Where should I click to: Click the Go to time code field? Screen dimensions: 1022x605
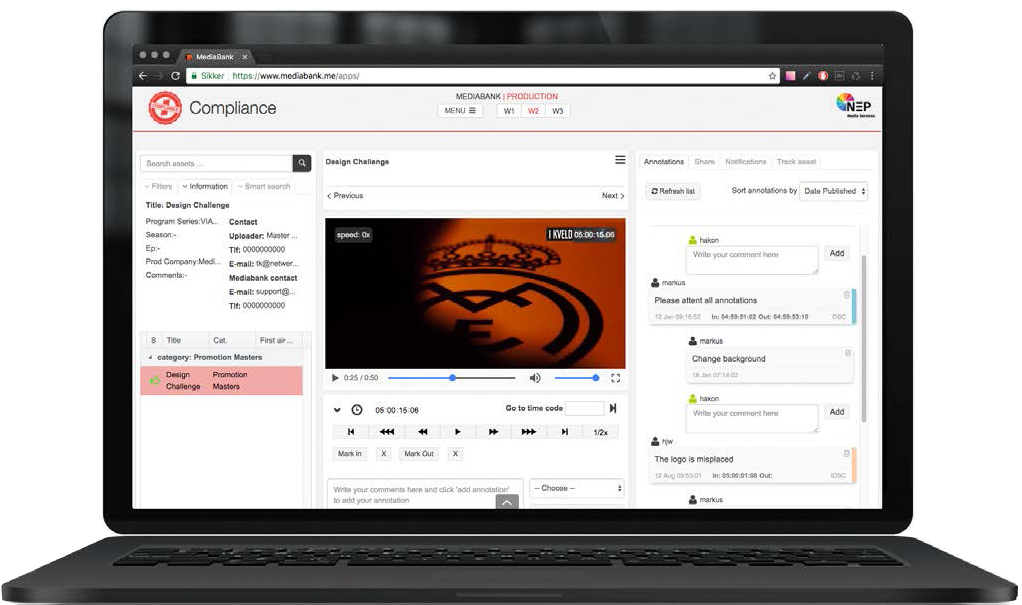pyautogui.click(x=585, y=408)
